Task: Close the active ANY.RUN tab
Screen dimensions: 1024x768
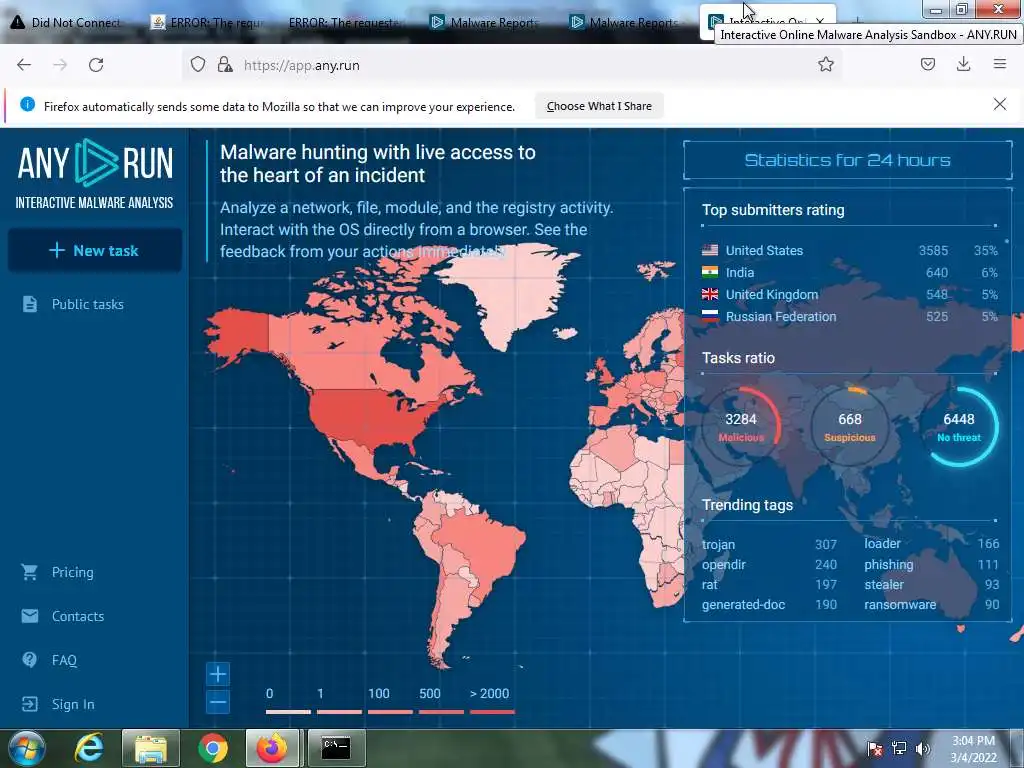Action: 820,22
